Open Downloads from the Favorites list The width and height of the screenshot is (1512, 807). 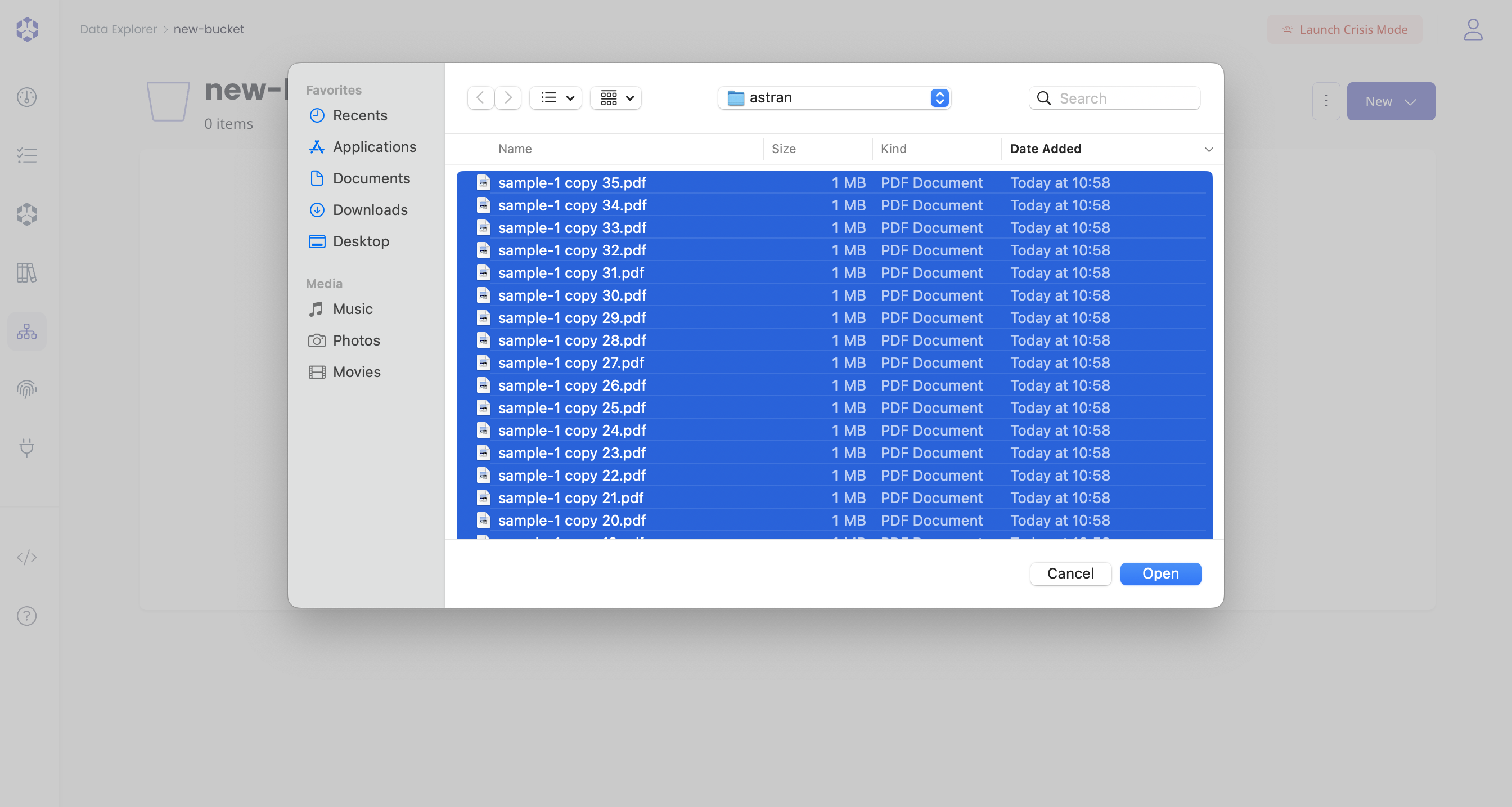370,210
